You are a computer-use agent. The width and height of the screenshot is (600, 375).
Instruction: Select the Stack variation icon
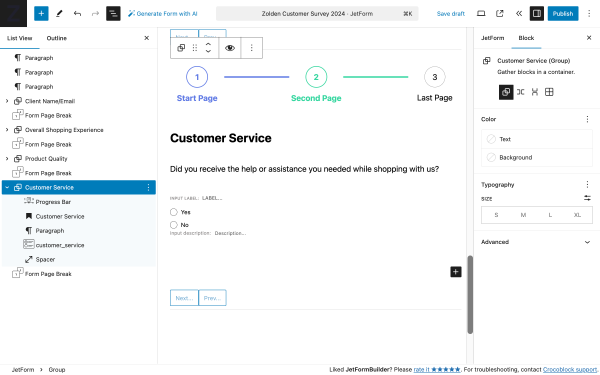[x=535, y=92]
